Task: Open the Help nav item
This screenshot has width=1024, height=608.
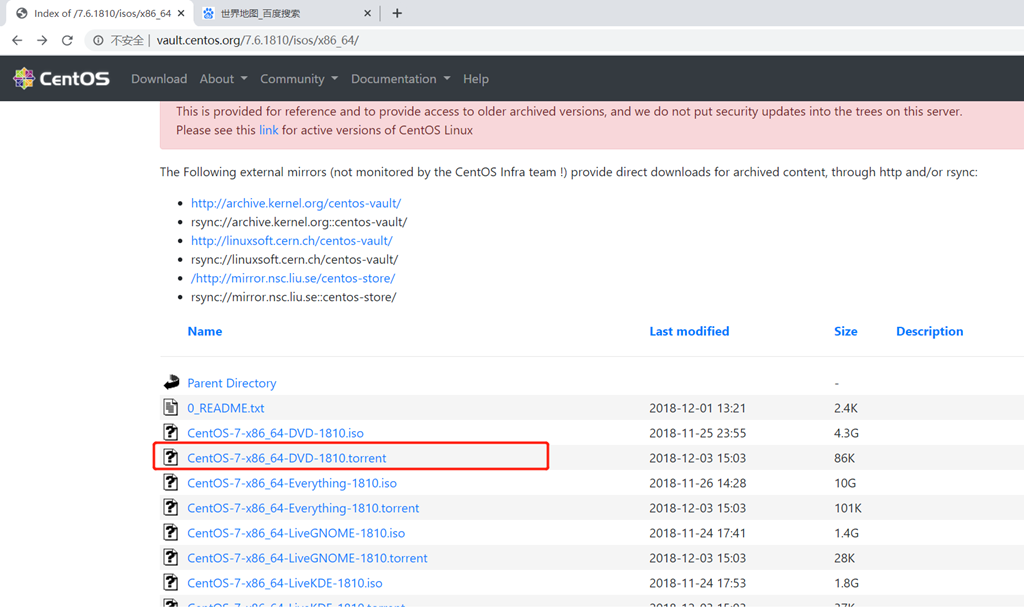Action: tap(475, 78)
